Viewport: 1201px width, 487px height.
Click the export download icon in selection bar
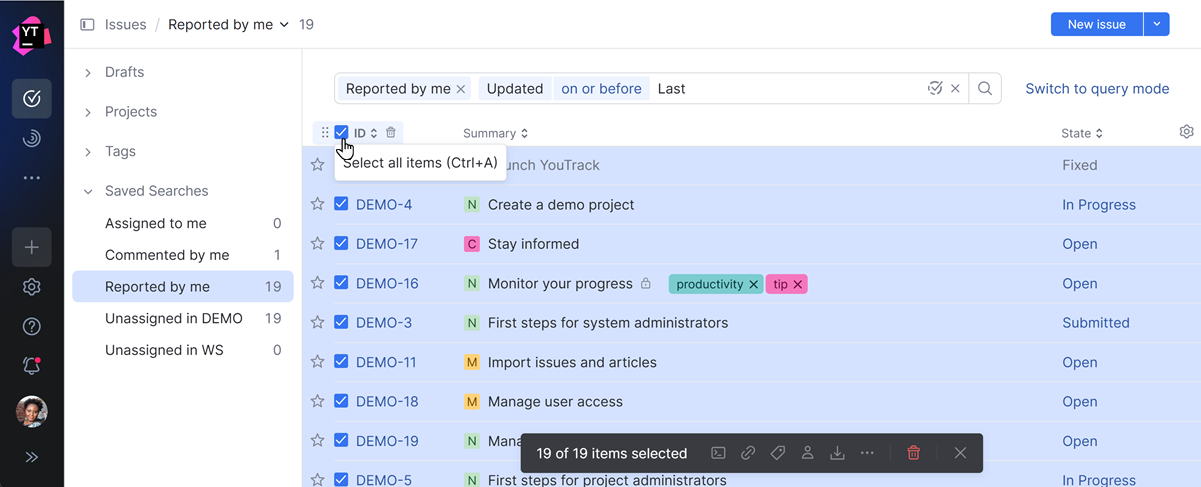837,453
